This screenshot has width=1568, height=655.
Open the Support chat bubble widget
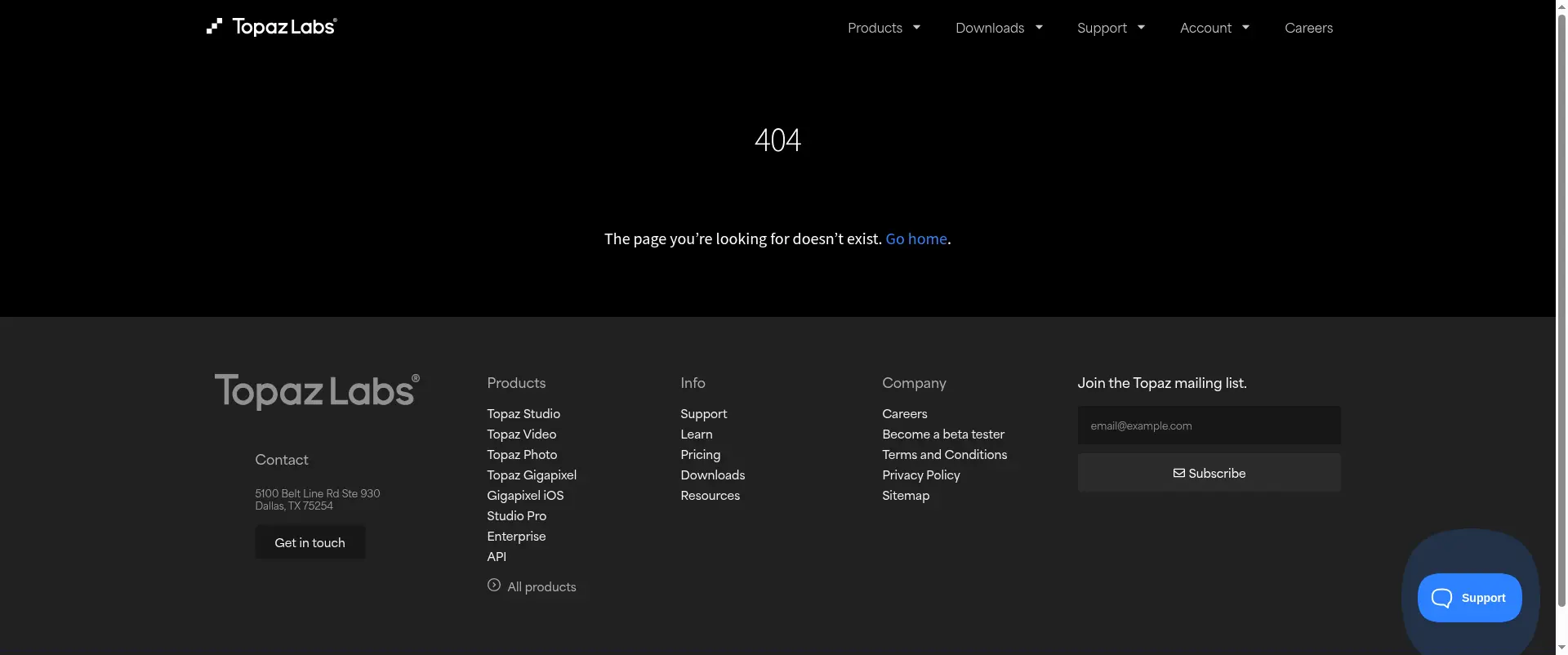click(1469, 598)
